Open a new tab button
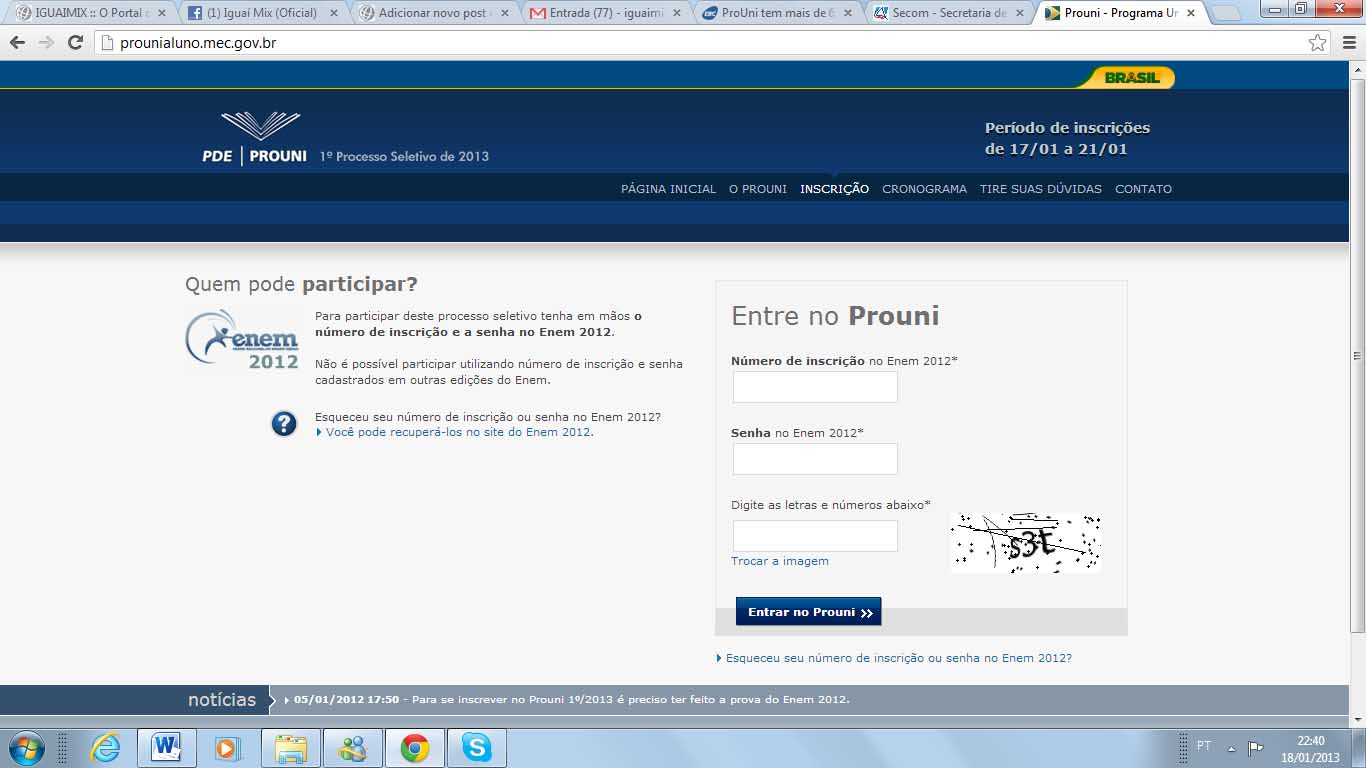 [x=1226, y=14]
